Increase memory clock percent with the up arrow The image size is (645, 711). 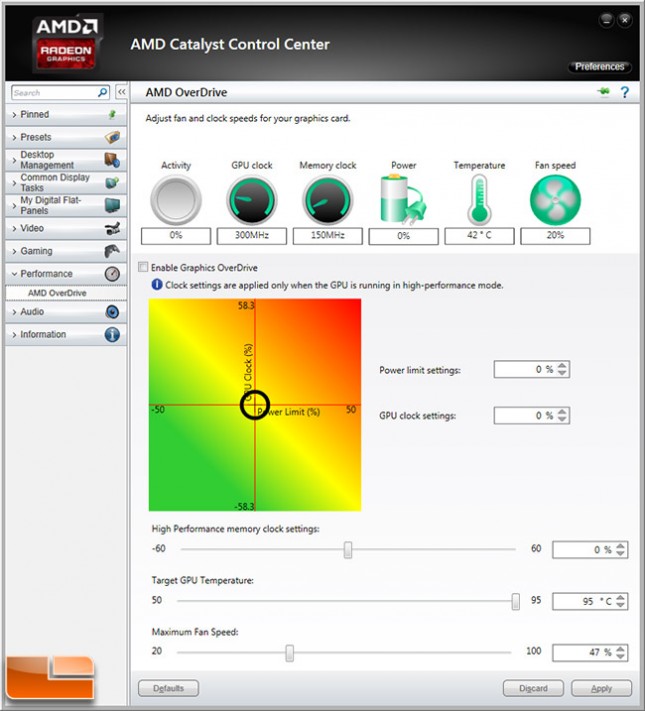[x=621, y=545]
